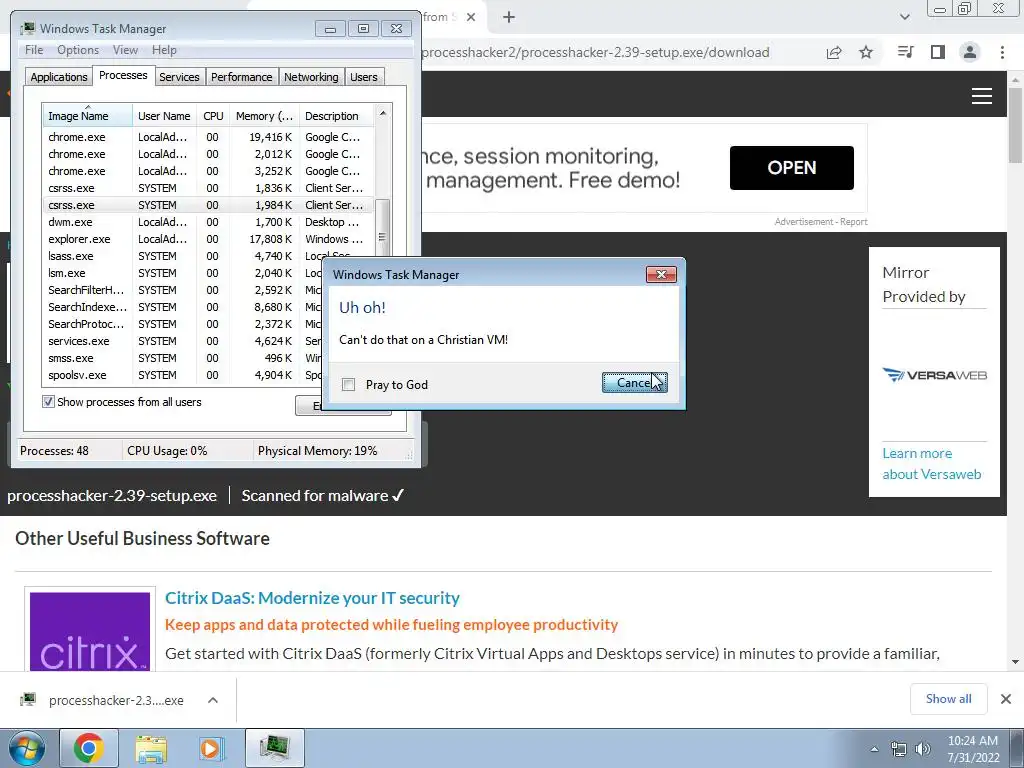The height and width of the screenshot is (768, 1024).
Task: Click the page scroll down arrow
Action: pyautogui.click(x=1015, y=662)
